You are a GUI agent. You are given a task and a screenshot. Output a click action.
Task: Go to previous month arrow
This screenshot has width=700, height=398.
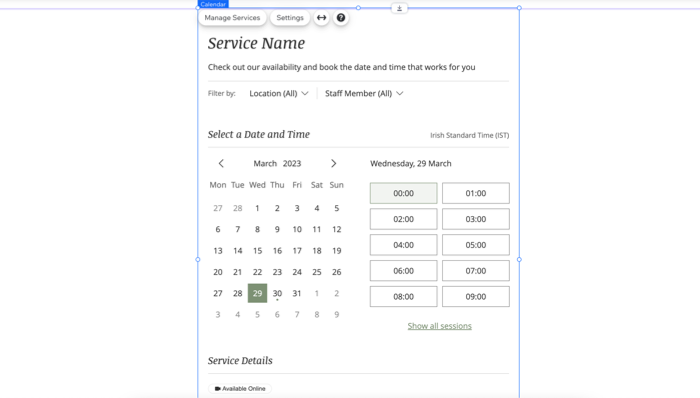(221, 163)
